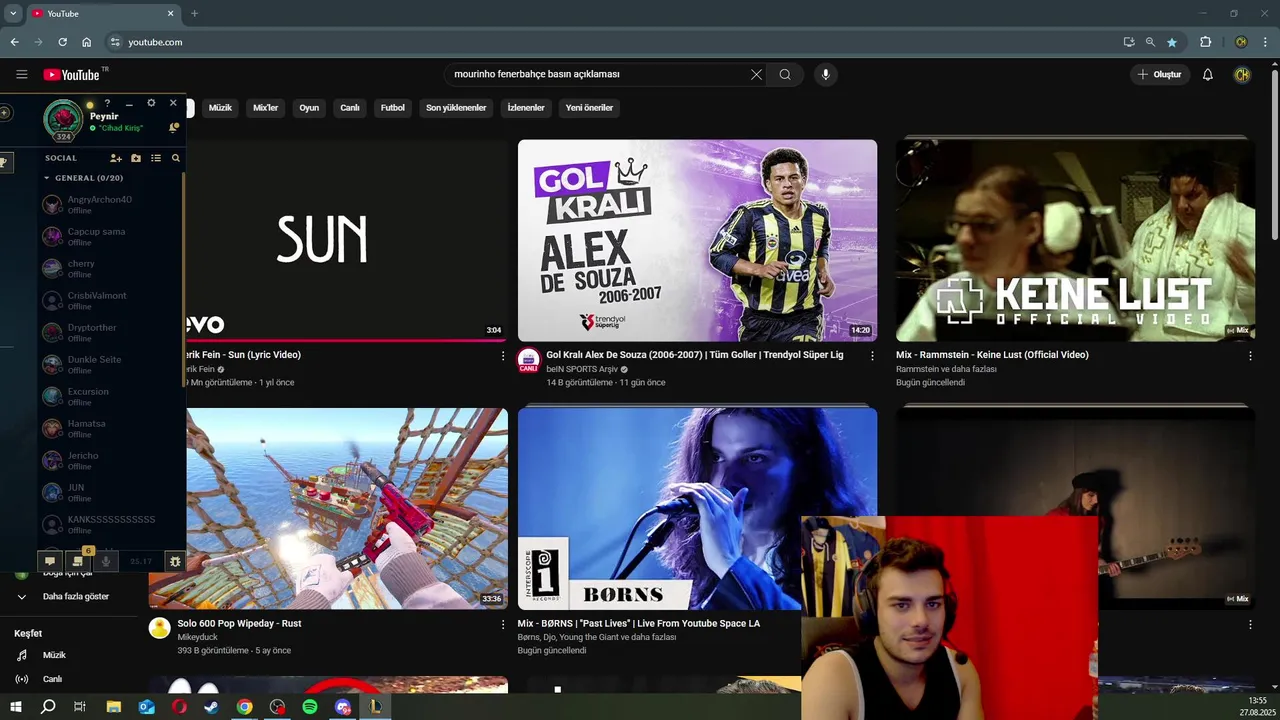Open the friends list view options icon
1280x720 pixels.
156,158
